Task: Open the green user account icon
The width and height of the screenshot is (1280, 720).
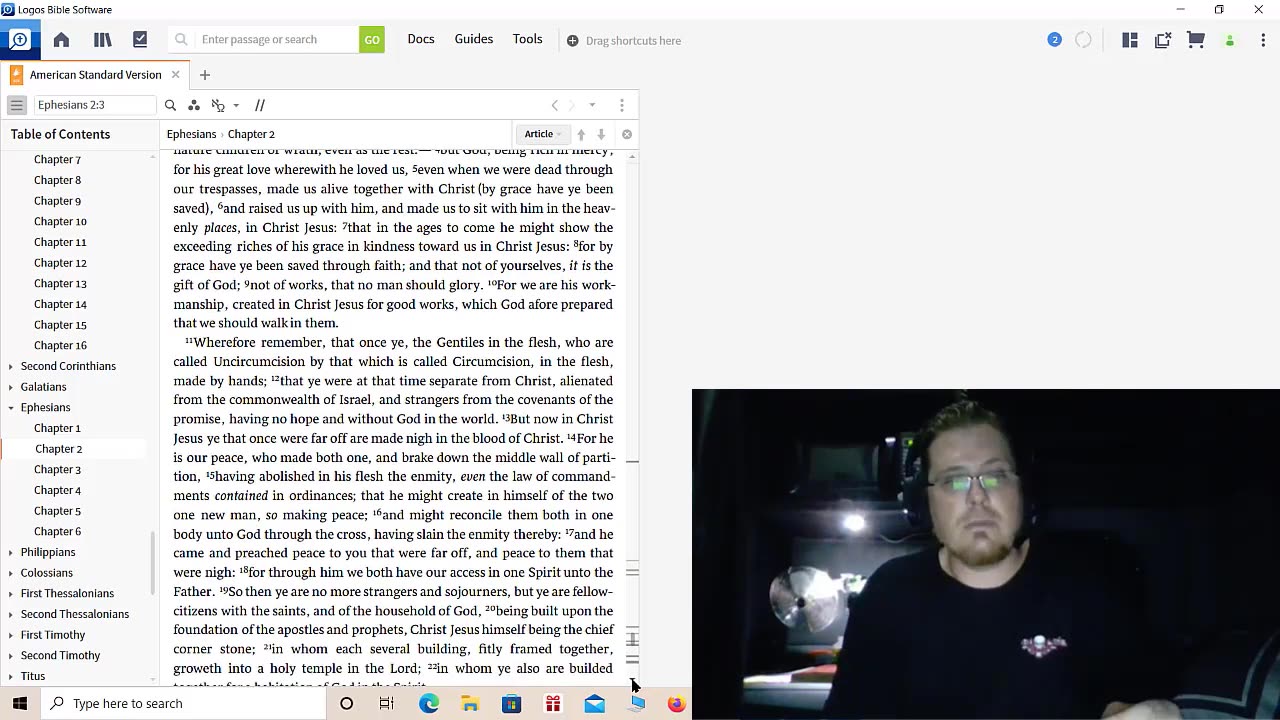Action: [x=1230, y=41]
